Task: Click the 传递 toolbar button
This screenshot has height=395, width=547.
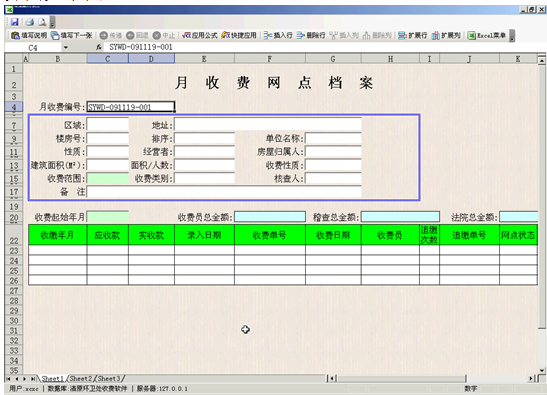Action: 111,35
